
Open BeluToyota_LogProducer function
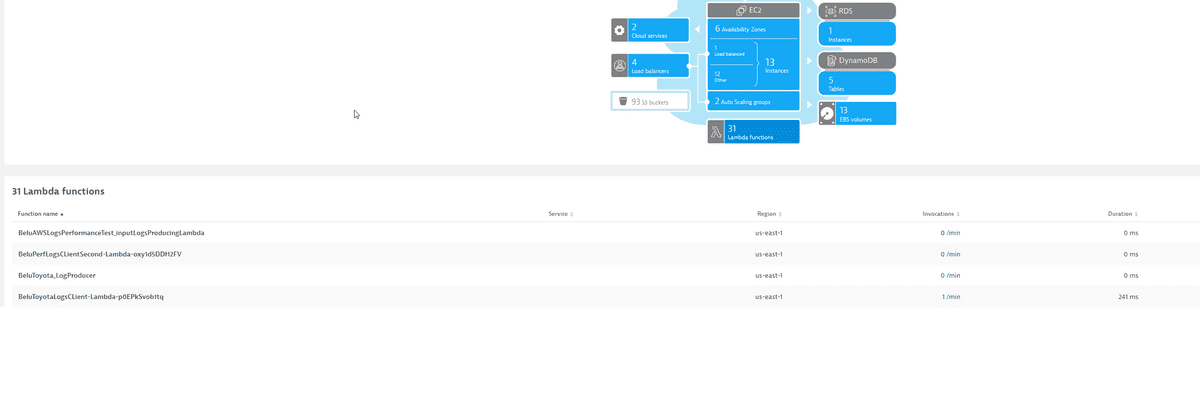(x=57, y=275)
